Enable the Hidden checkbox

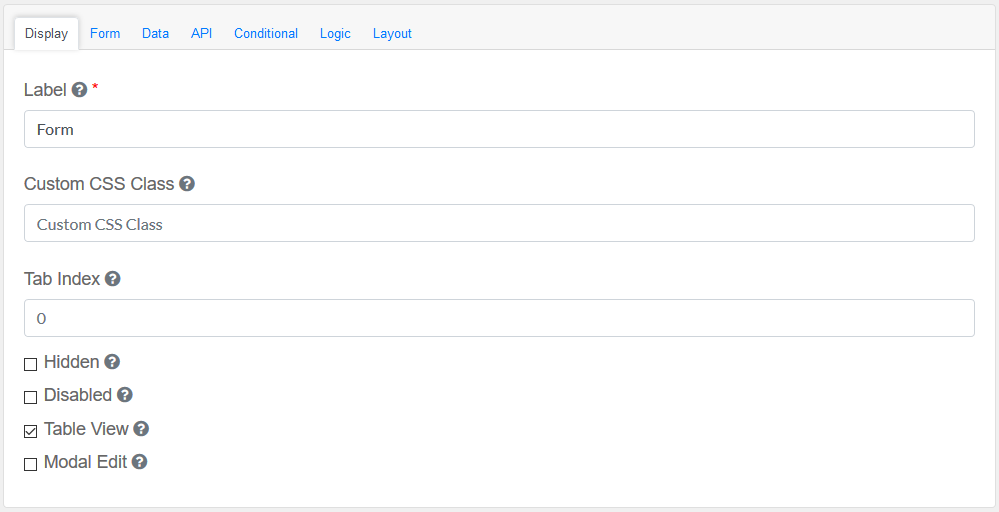[31, 364]
